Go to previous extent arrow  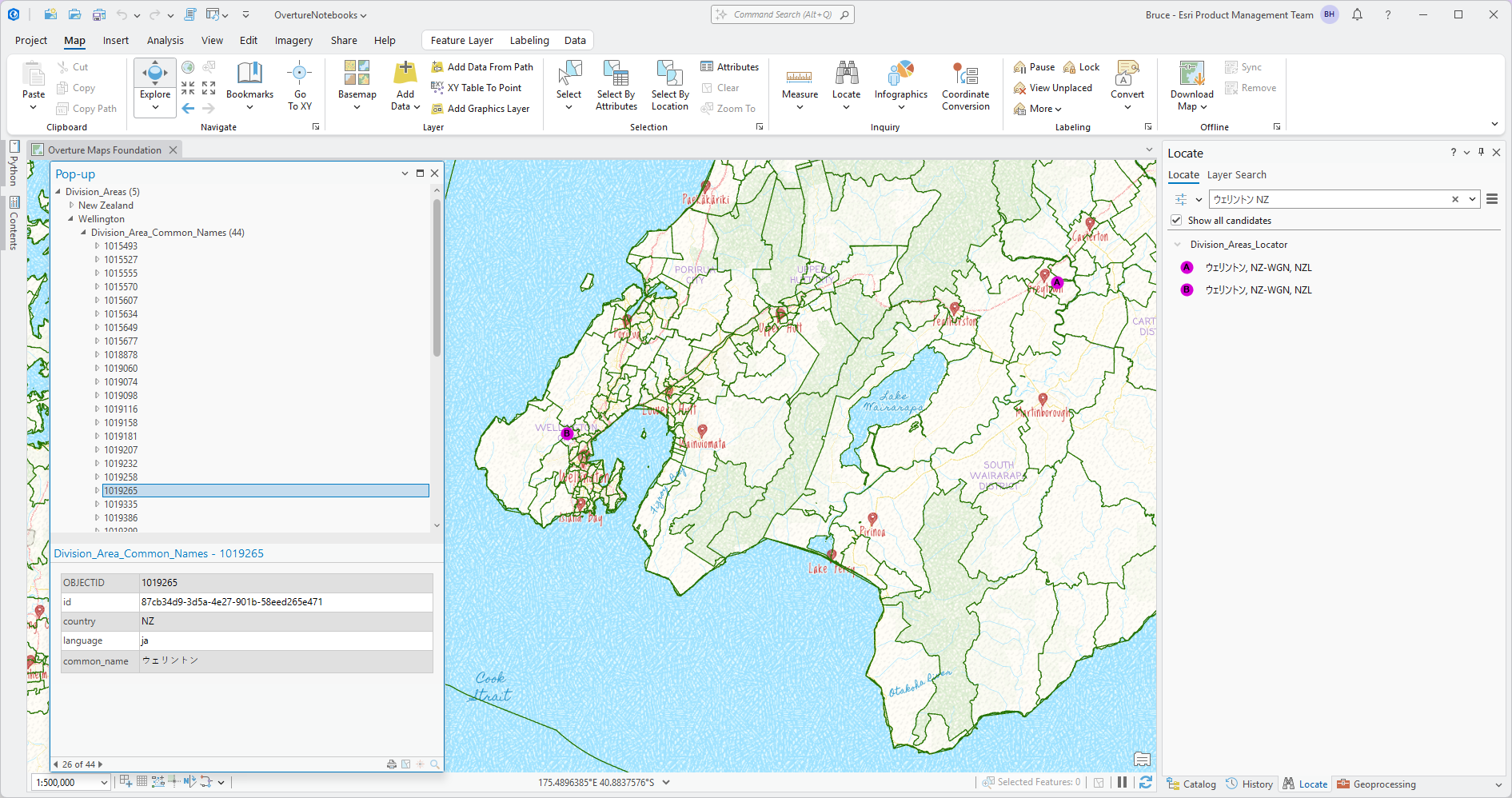pyautogui.click(x=188, y=108)
